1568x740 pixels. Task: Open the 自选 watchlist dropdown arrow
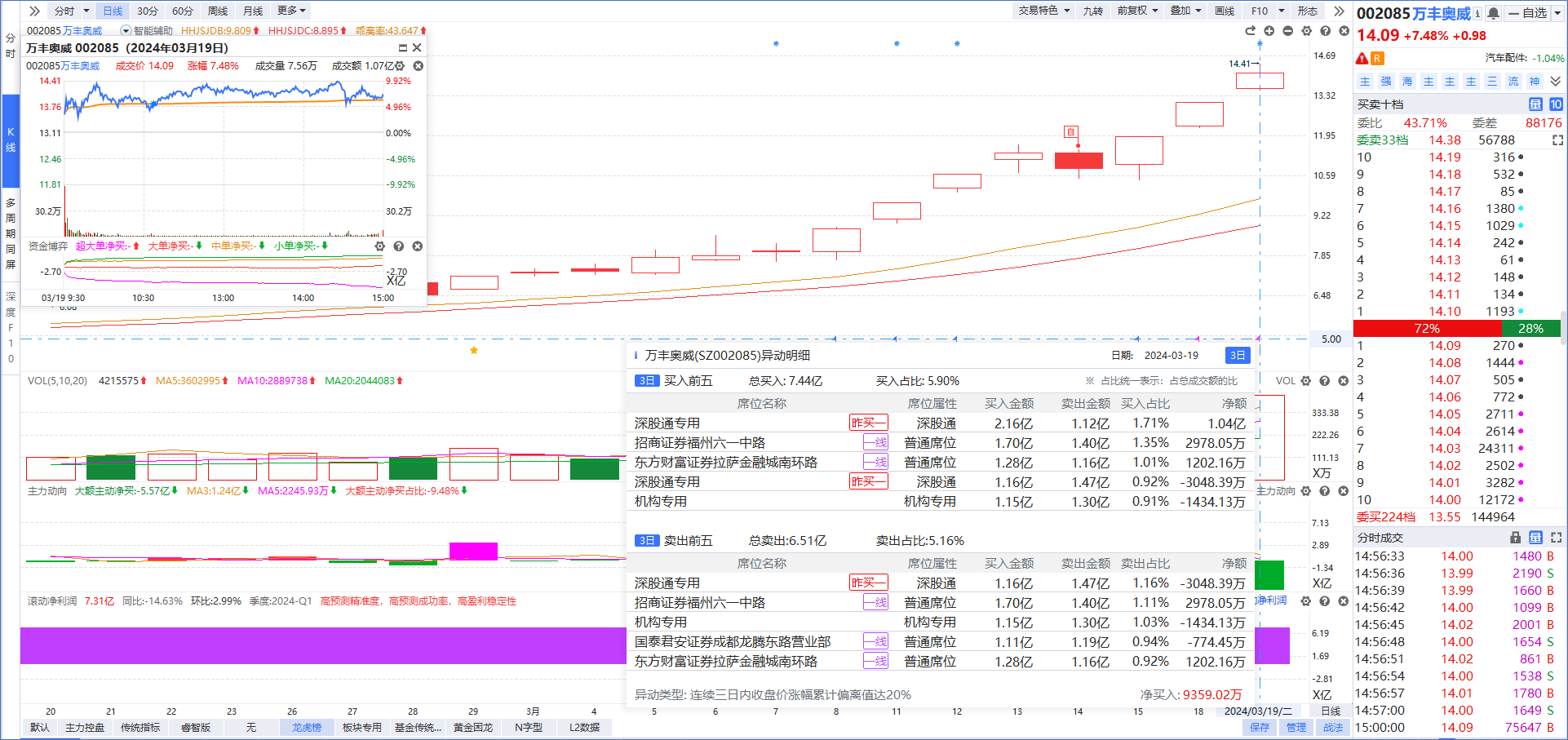1557,12
